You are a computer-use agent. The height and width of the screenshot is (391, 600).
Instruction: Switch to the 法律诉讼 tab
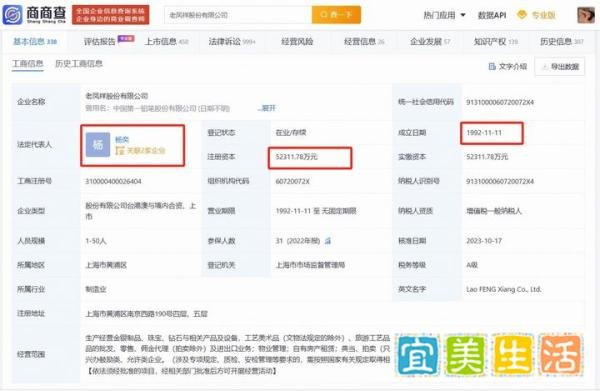pos(232,41)
